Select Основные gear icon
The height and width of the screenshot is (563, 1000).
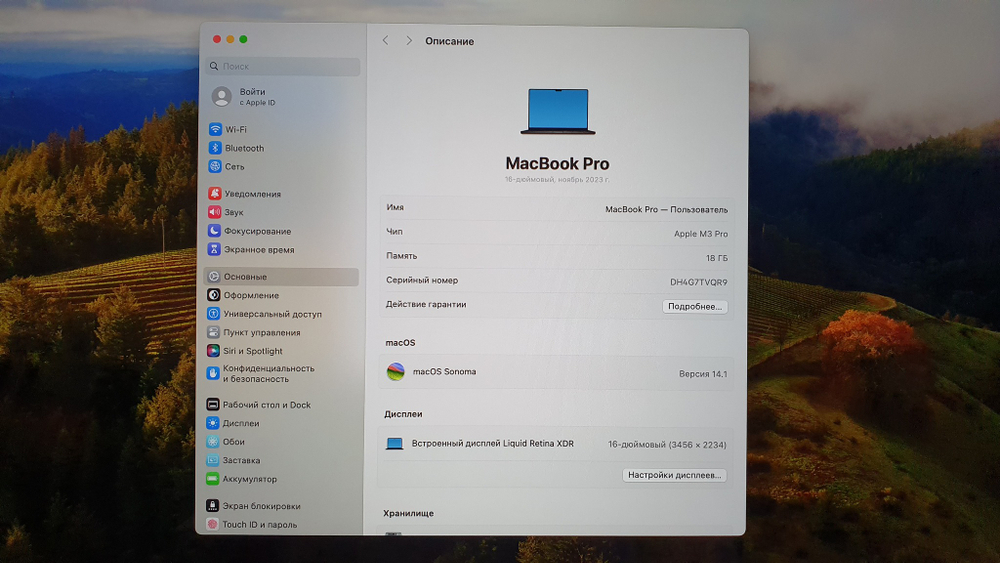pos(214,277)
